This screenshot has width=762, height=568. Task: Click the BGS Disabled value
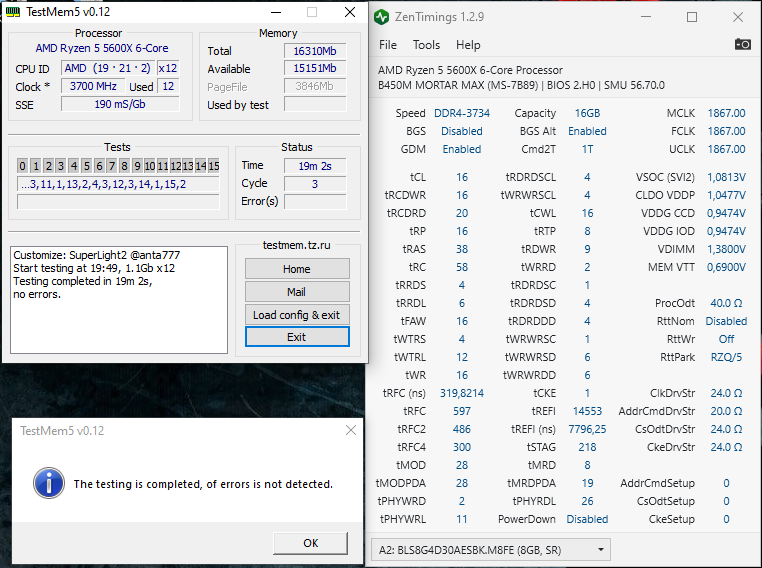point(462,131)
